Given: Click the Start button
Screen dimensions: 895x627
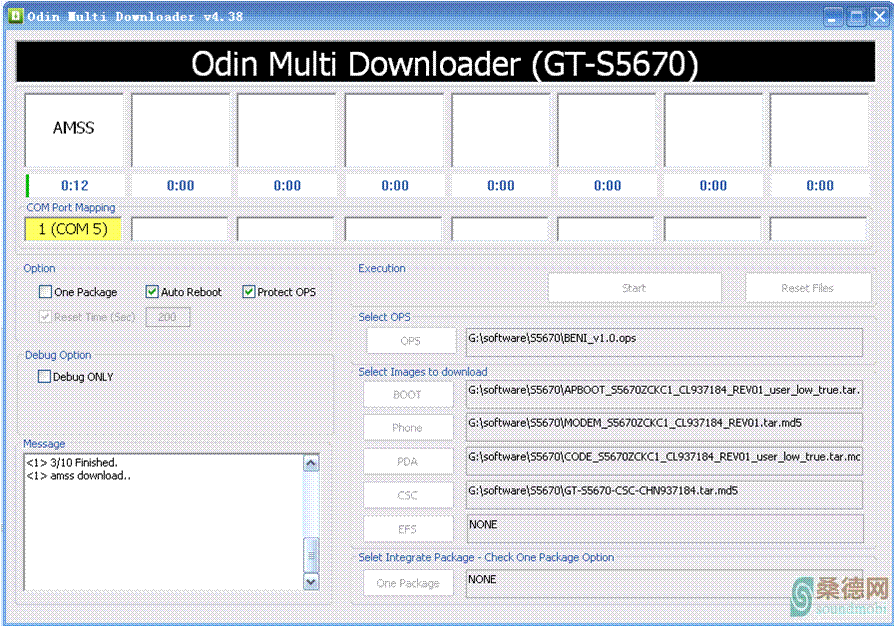Looking at the screenshot, I should pos(634,288).
